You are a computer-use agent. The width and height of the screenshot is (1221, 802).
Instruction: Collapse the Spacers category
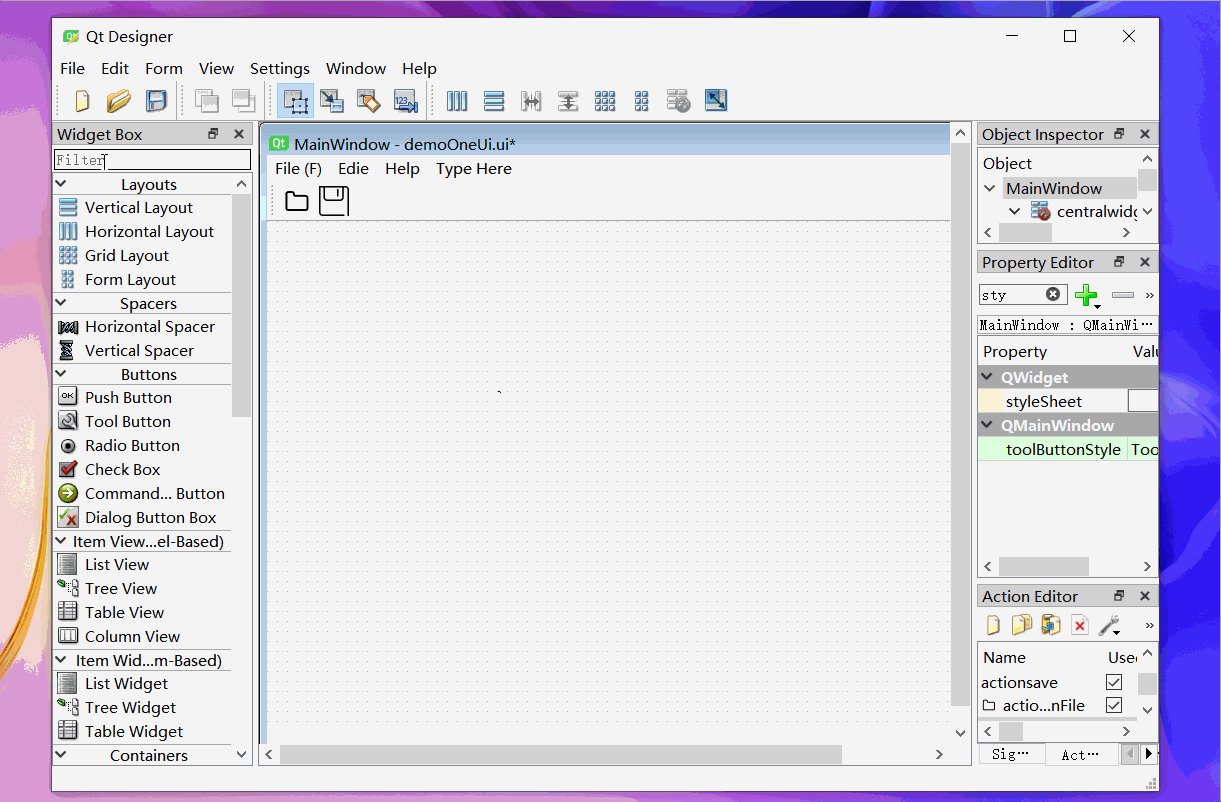(x=60, y=303)
